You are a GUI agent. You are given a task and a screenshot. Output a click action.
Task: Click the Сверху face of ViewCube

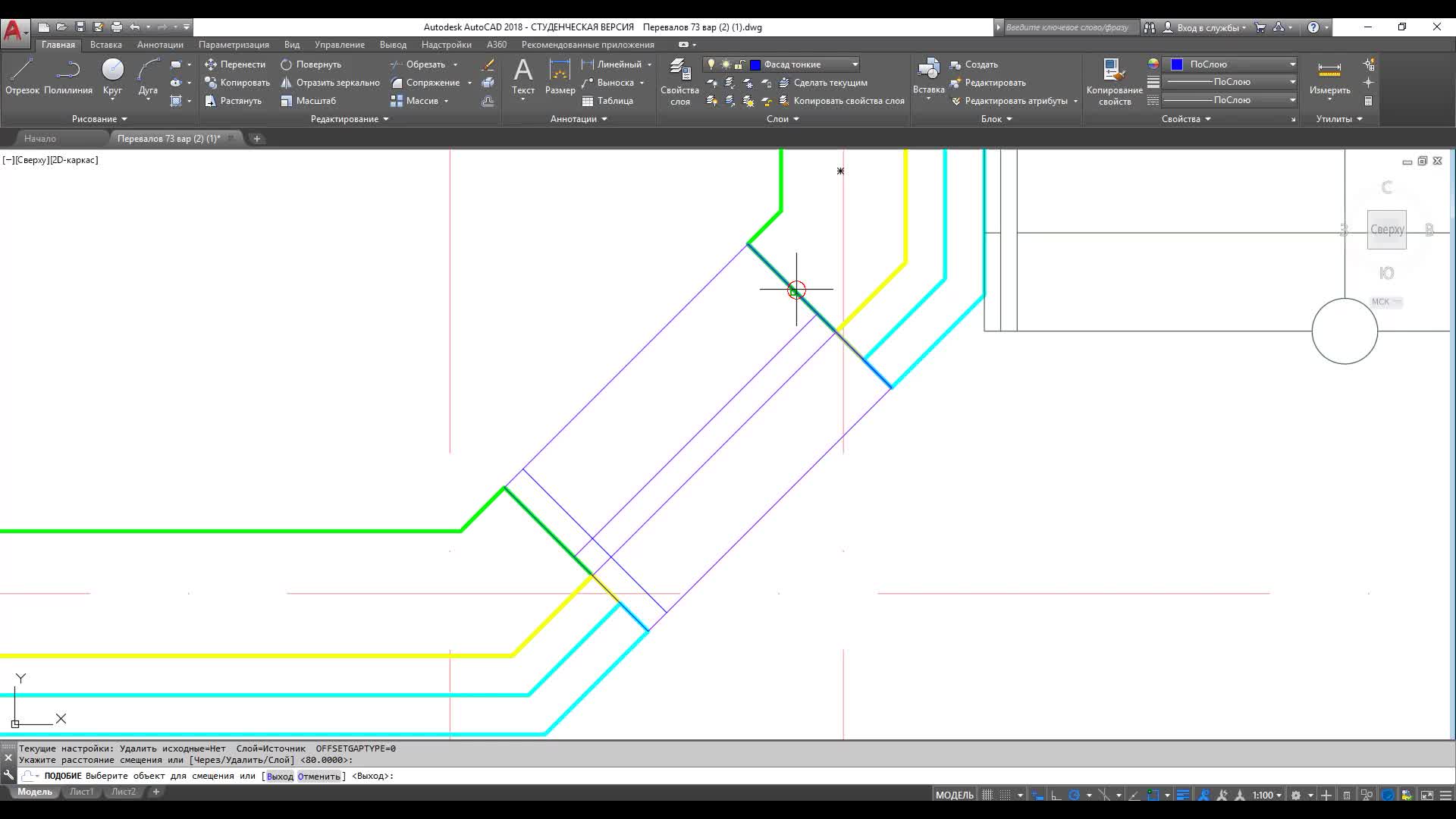point(1387,229)
